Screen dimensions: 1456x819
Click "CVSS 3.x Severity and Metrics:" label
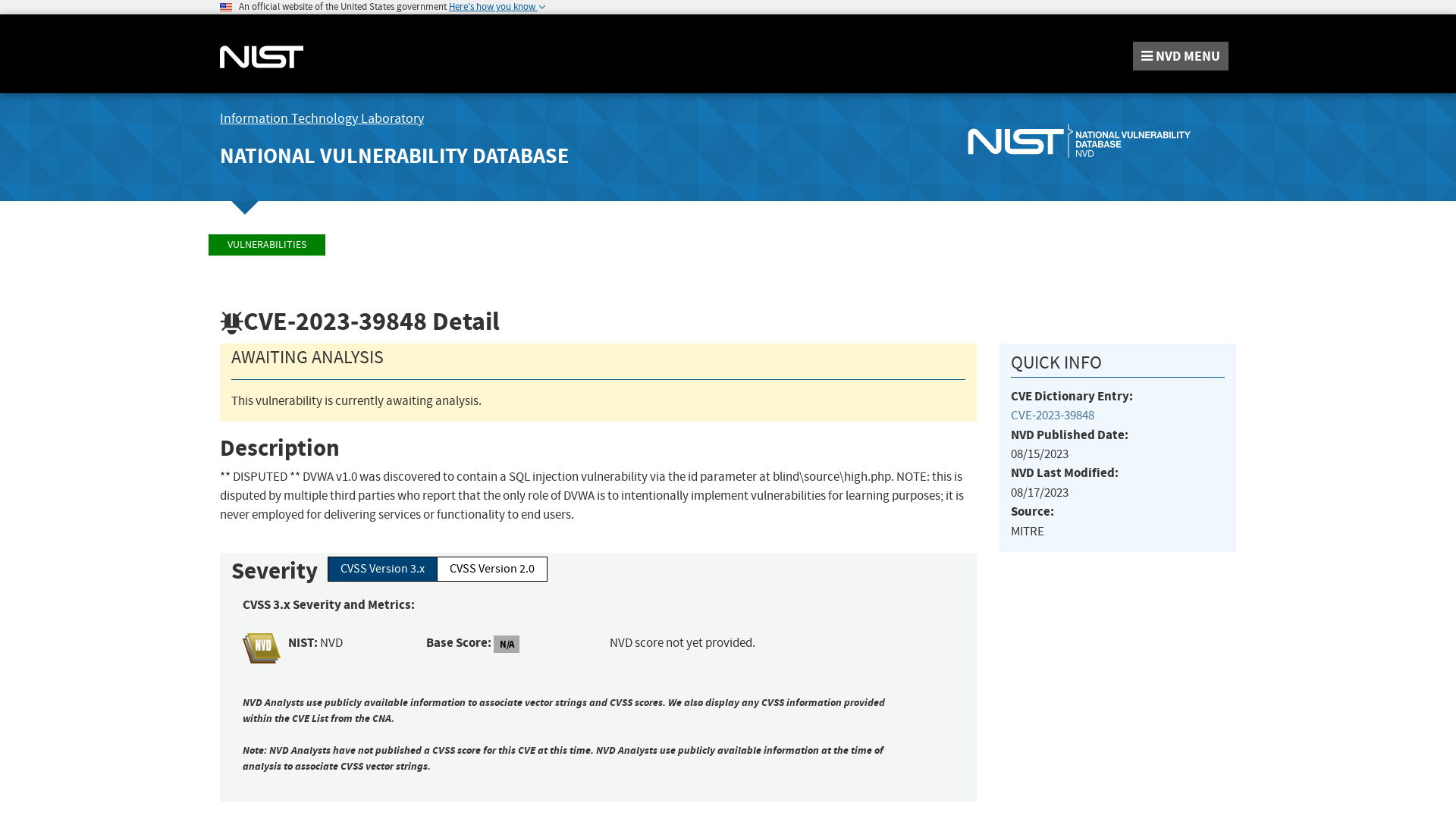[x=328, y=605]
